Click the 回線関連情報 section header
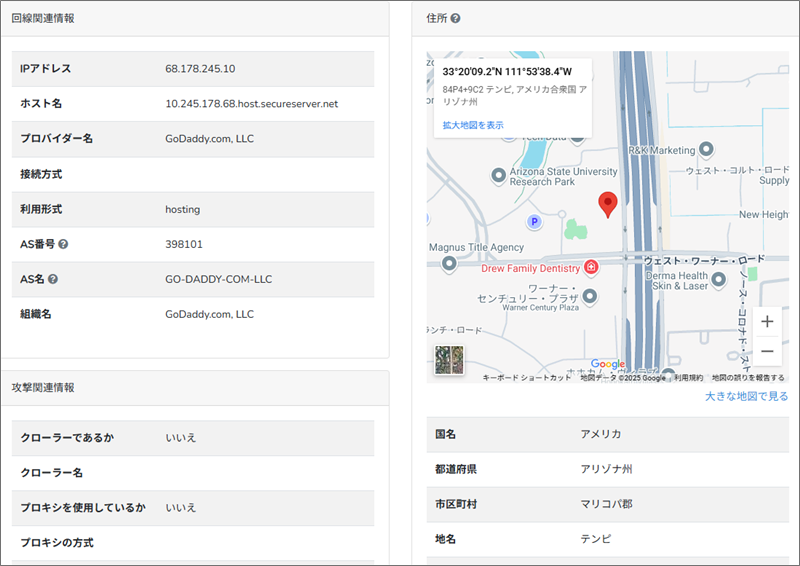Screen dimensions: 800x566 43,18
